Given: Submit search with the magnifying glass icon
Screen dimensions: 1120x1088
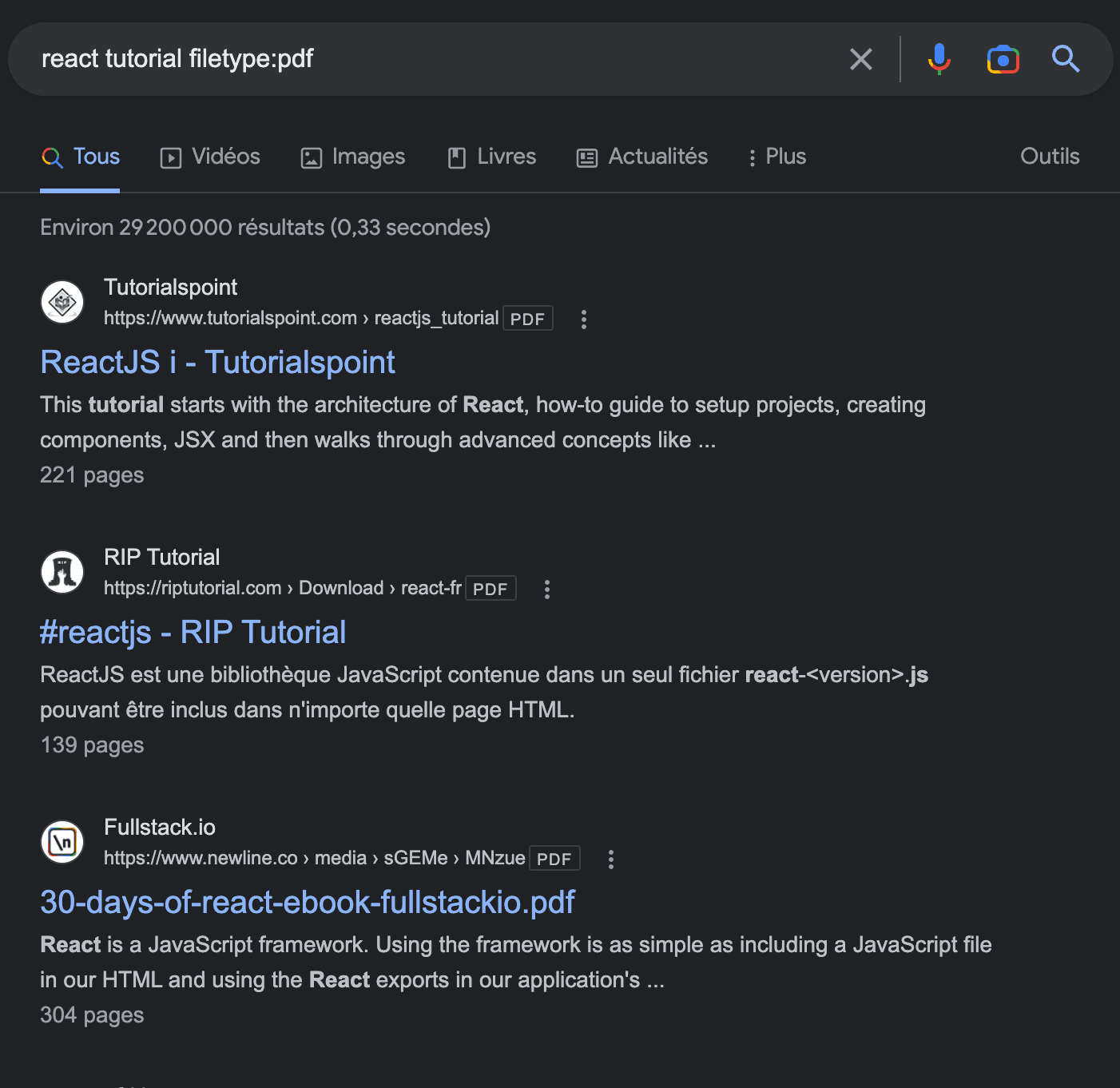Looking at the screenshot, I should [1066, 59].
